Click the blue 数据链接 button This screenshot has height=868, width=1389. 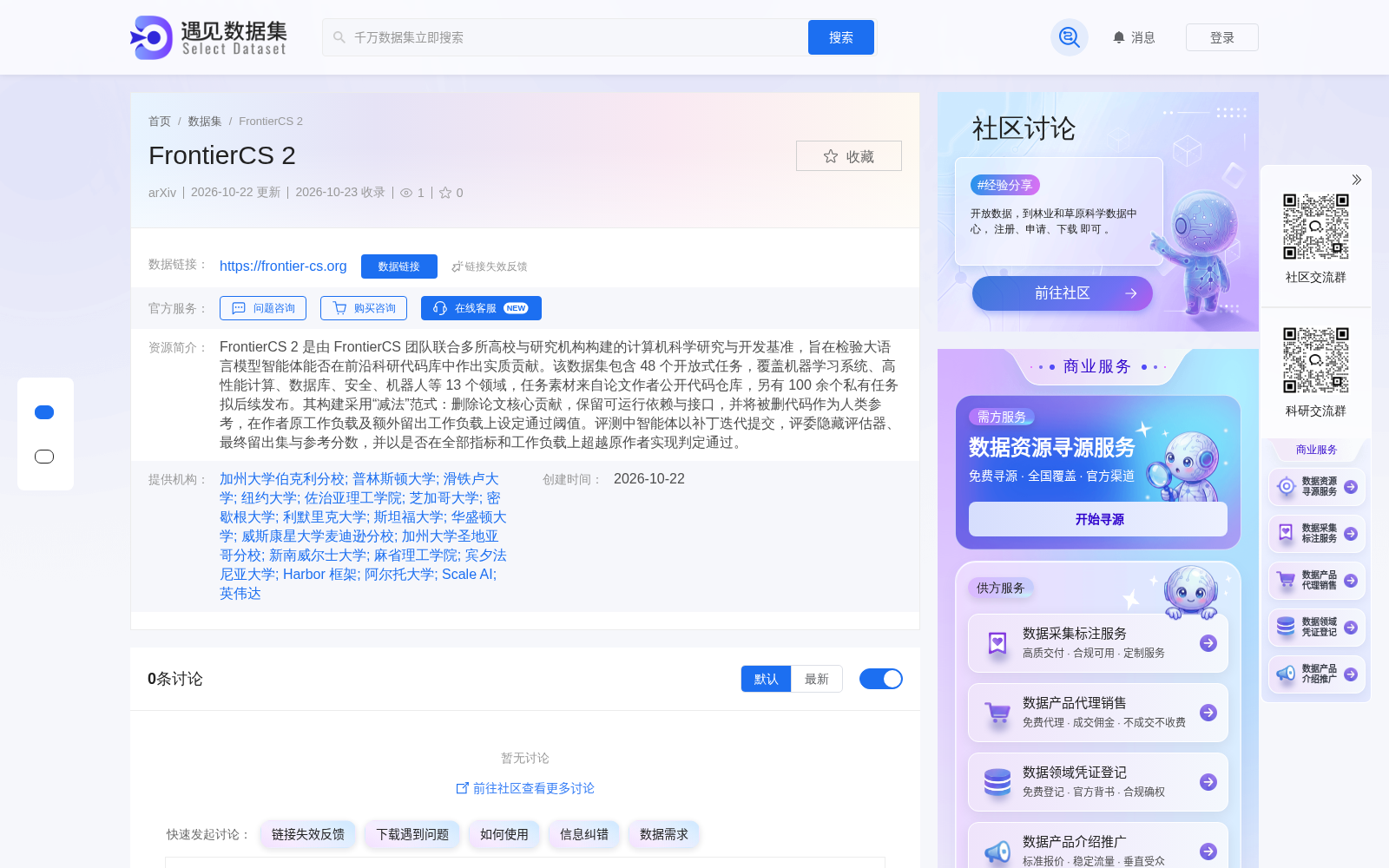coord(399,266)
